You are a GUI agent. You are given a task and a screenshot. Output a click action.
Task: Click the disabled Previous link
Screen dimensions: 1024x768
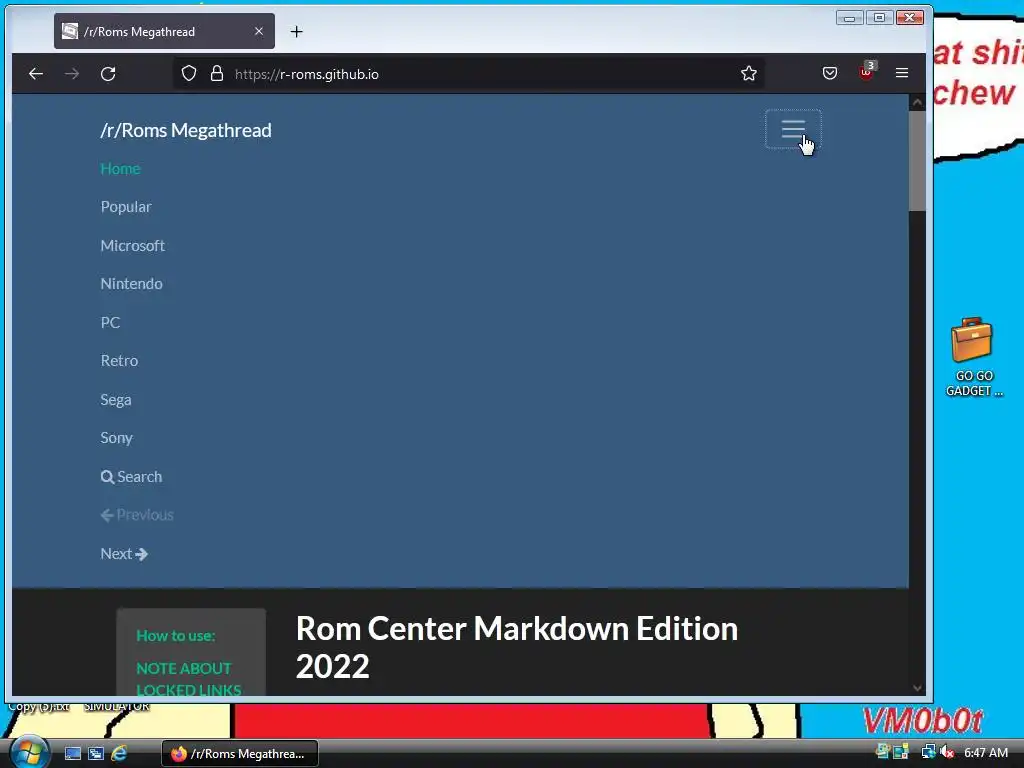coord(137,515)
